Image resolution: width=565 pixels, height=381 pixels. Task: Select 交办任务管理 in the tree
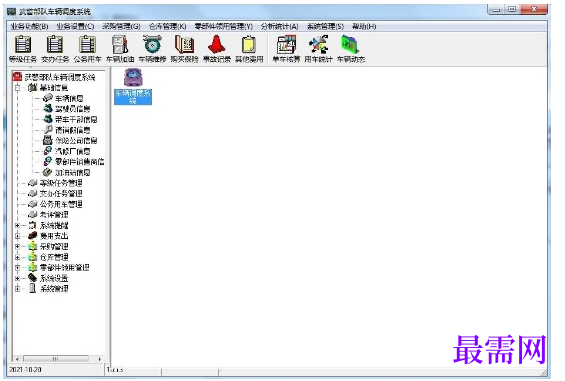[x=61, y=194]
